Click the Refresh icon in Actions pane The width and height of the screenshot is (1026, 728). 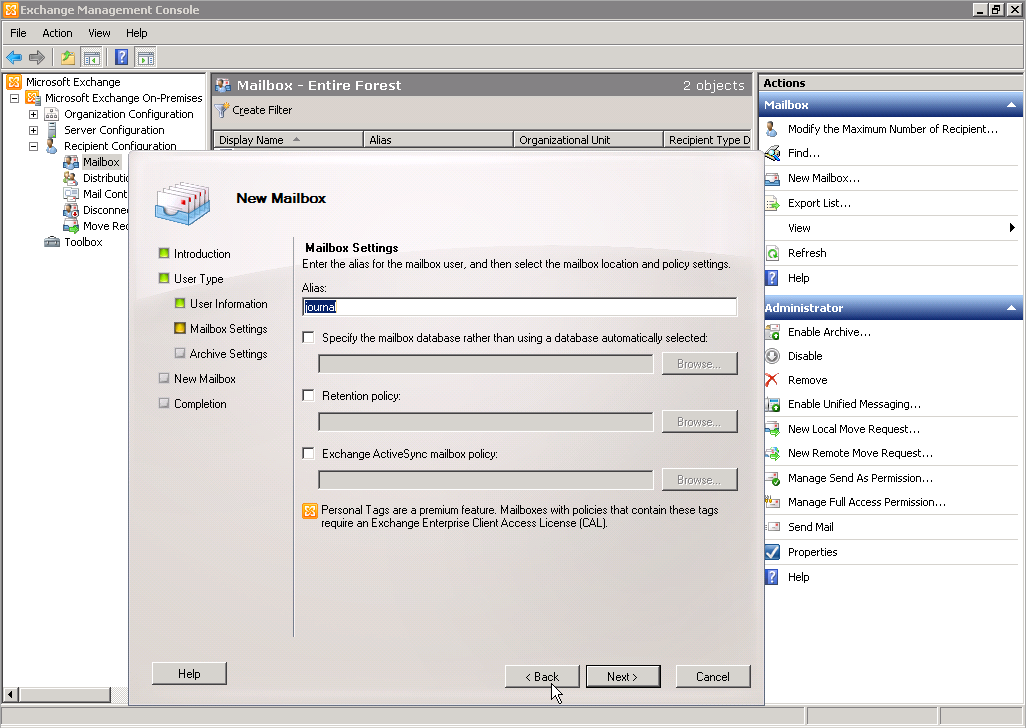(x=772, y=253)
